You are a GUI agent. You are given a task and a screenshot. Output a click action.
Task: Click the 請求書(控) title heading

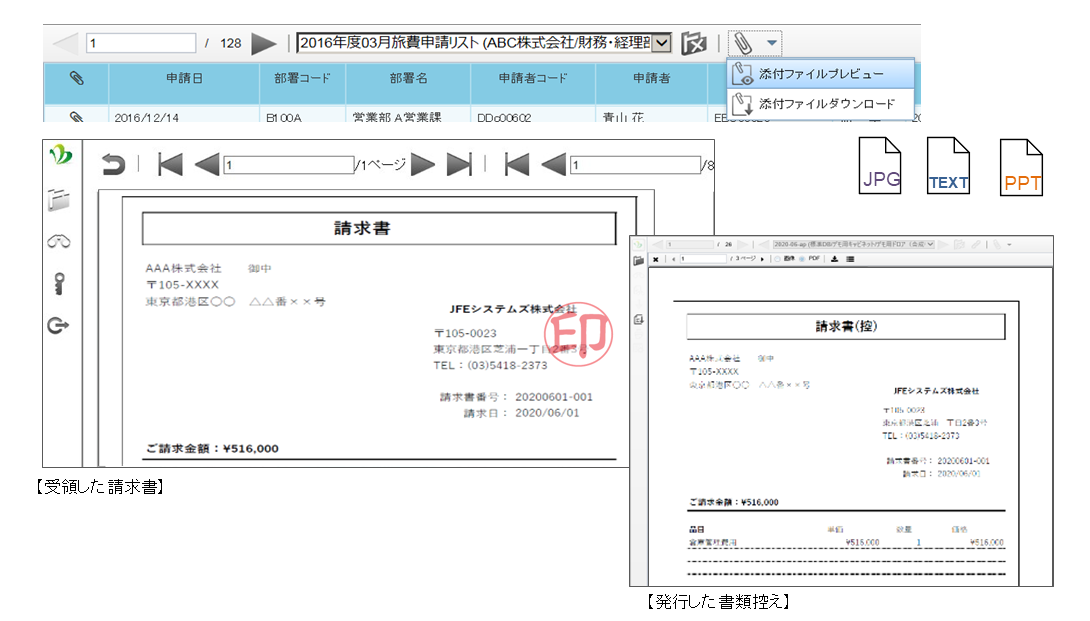pos(846,326)
